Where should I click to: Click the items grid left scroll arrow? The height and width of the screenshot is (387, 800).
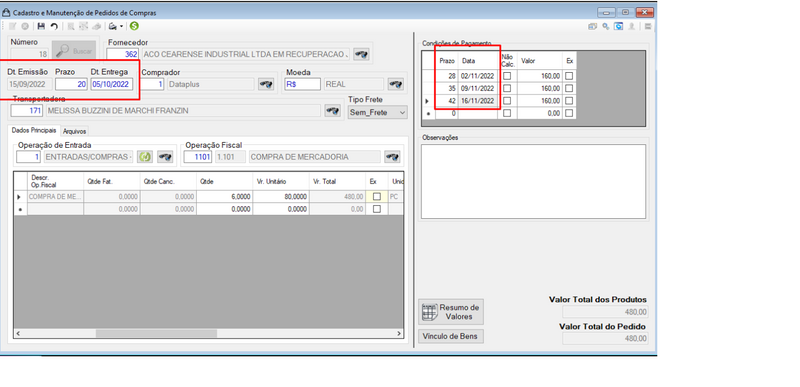coord(18,333)
